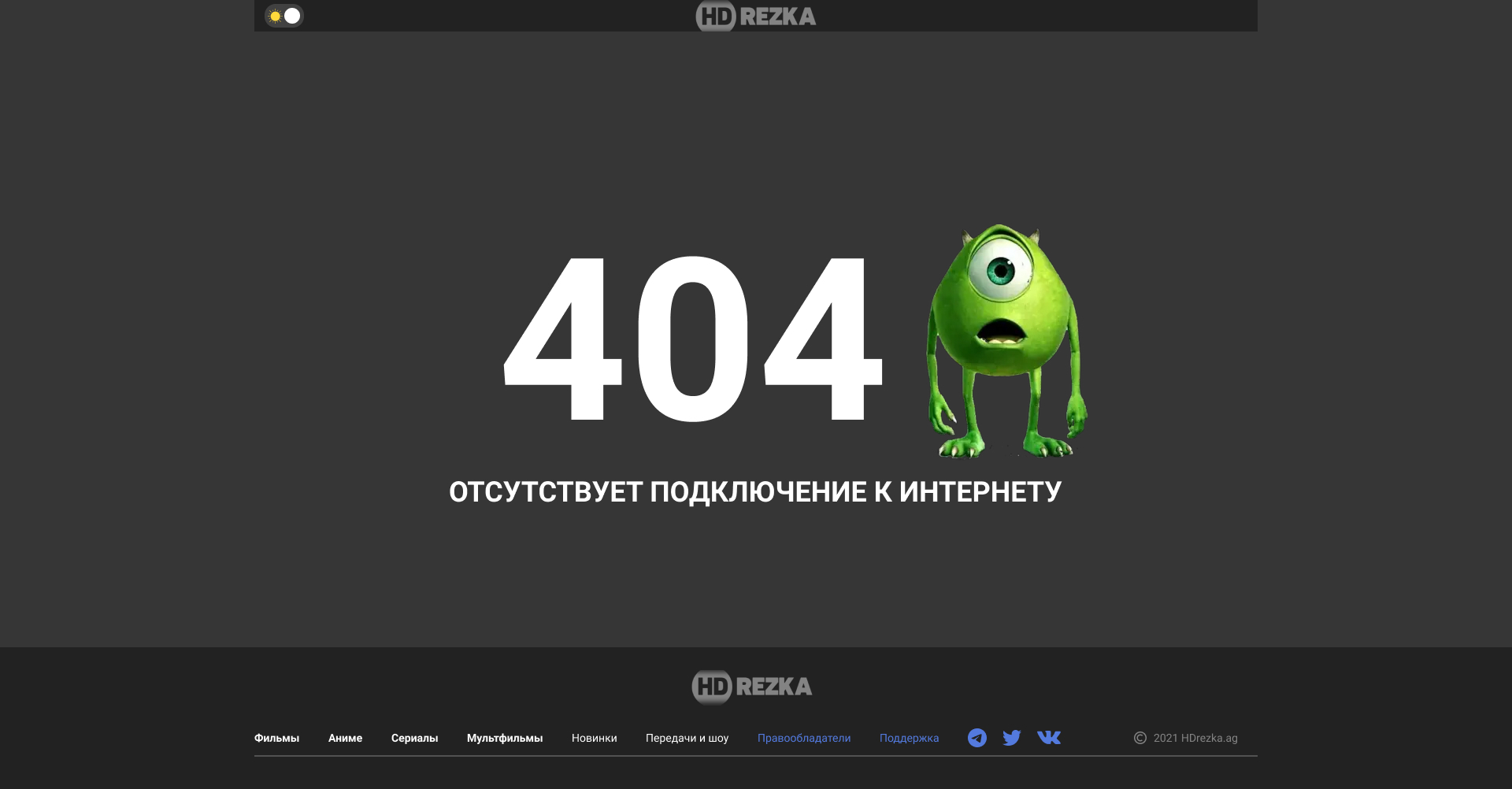Click the green one-eyed monster image
Screen dimensions: 1512x789
point(1006,341)
